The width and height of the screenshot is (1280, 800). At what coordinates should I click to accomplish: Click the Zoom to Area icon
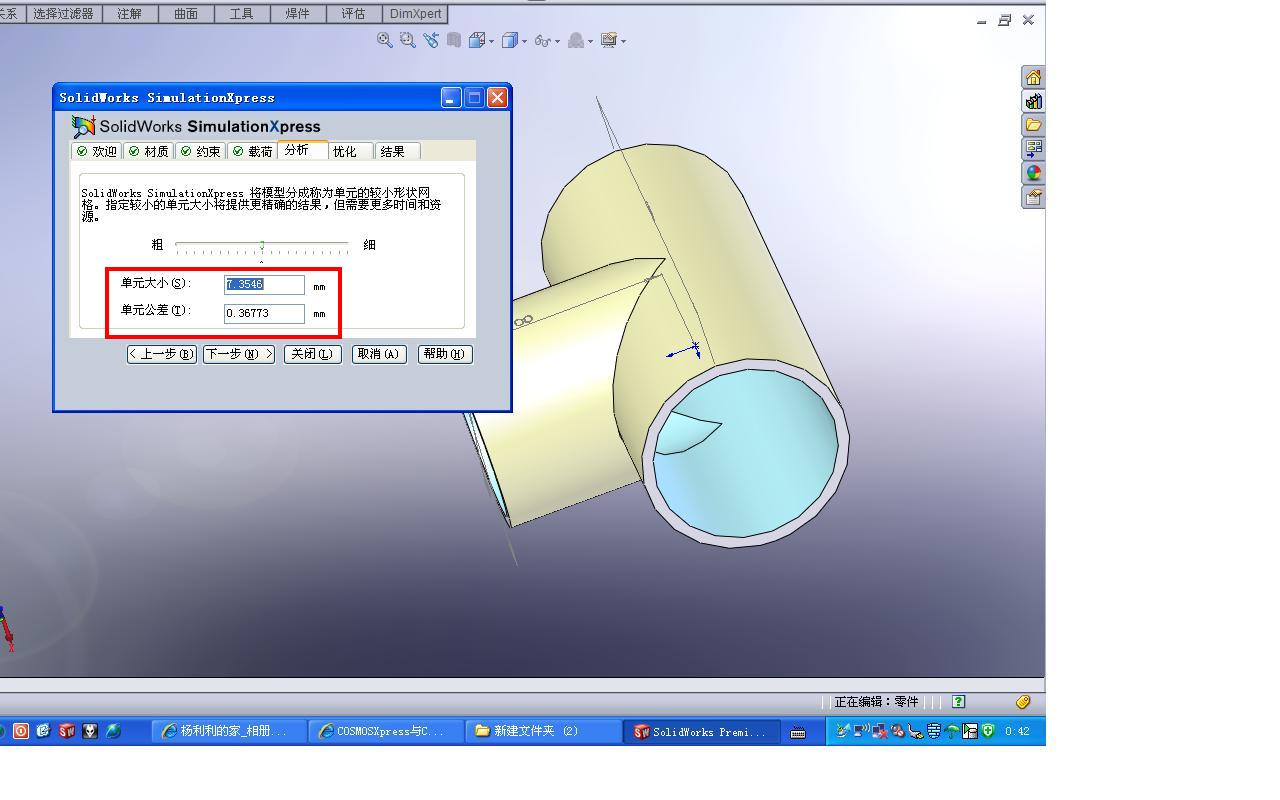407,40
